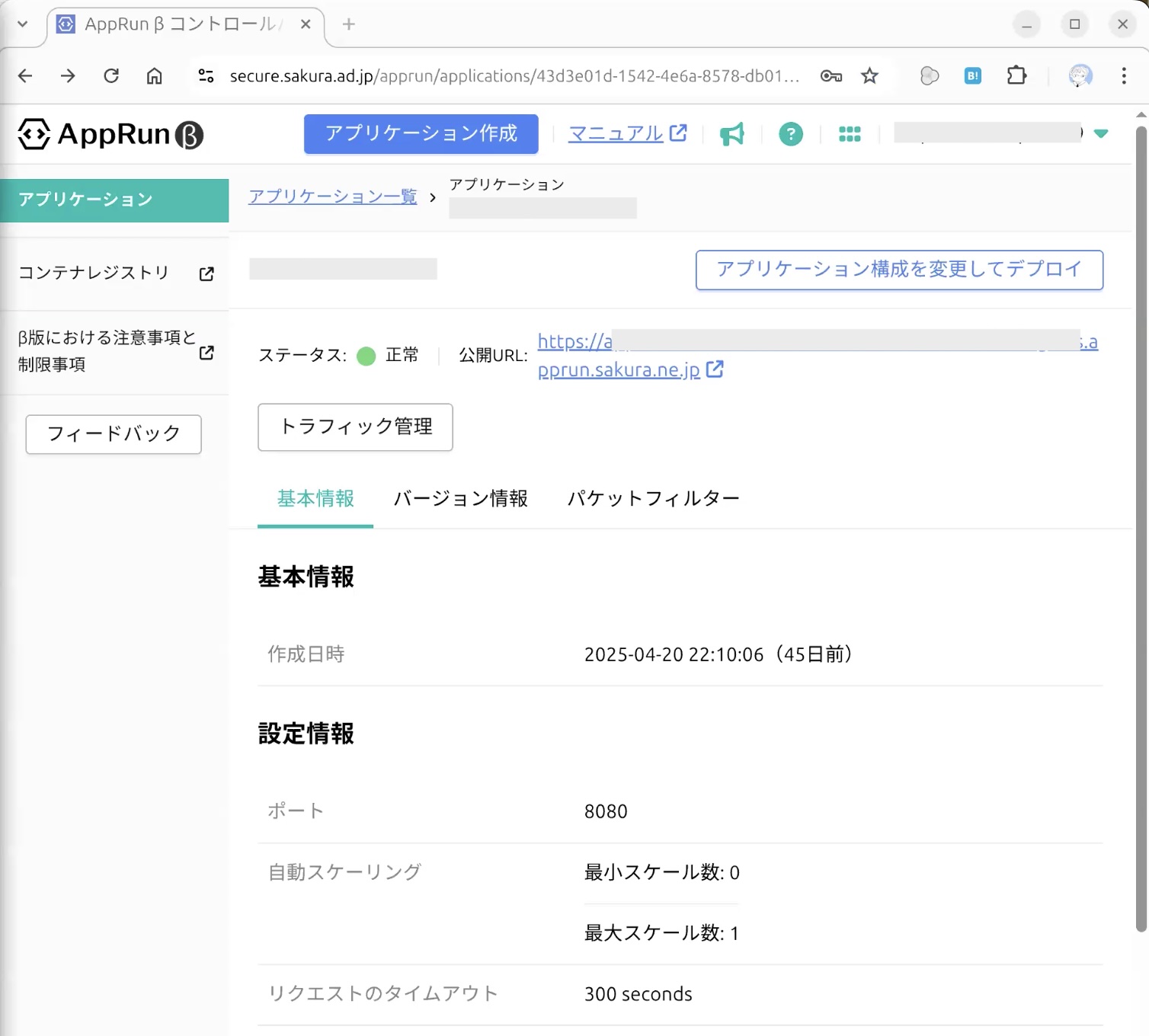Click the address bar URL field
Image resolution: width=1149 pixels, height=1036 pixels.
tap(515, 76)
